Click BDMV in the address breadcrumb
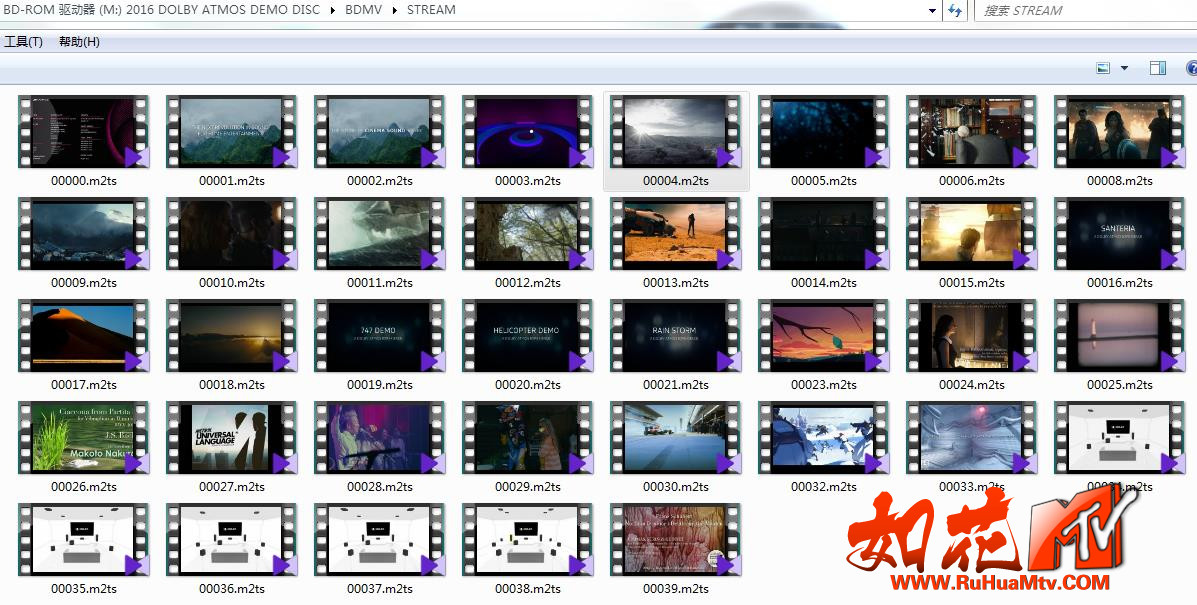 click(x=364, y=10)
